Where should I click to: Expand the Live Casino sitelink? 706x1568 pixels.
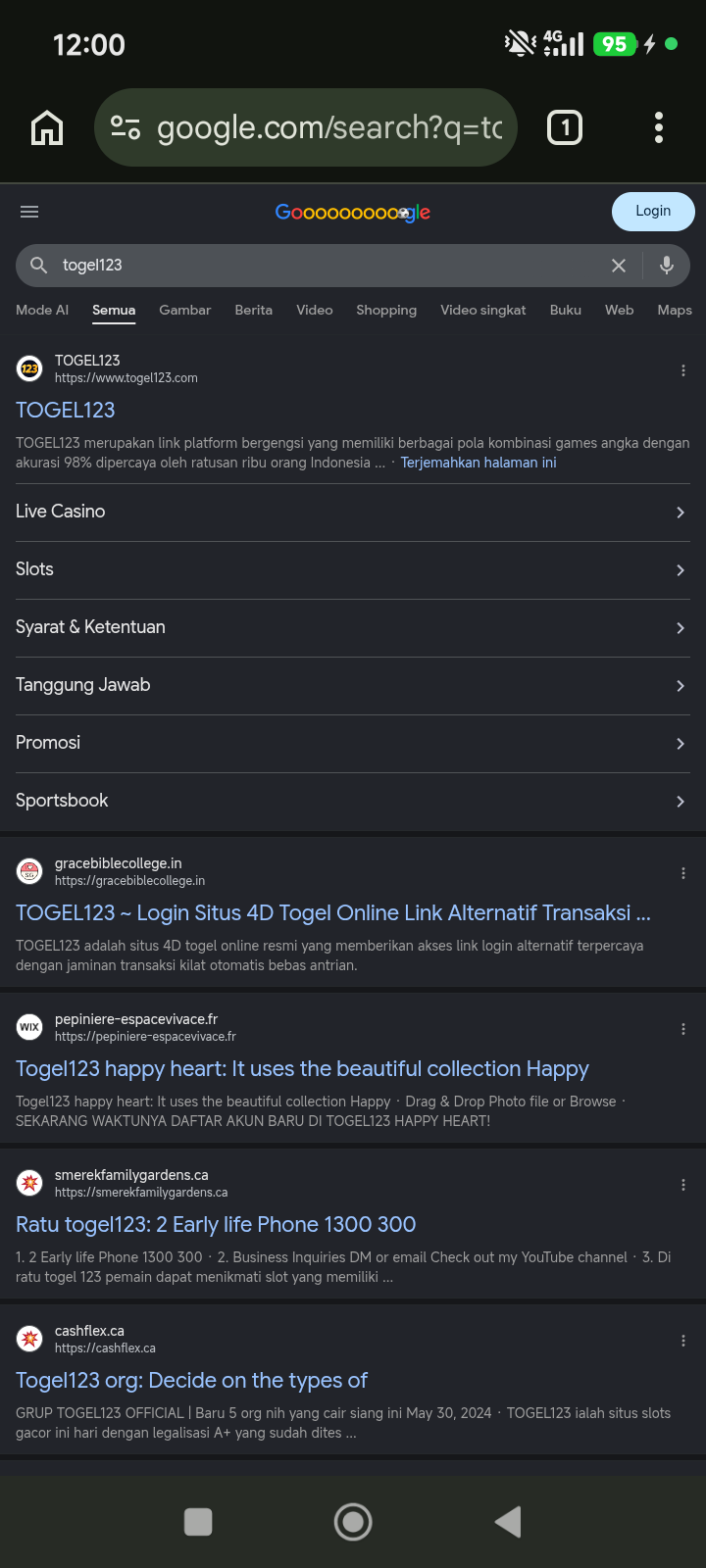pos(353,513)
